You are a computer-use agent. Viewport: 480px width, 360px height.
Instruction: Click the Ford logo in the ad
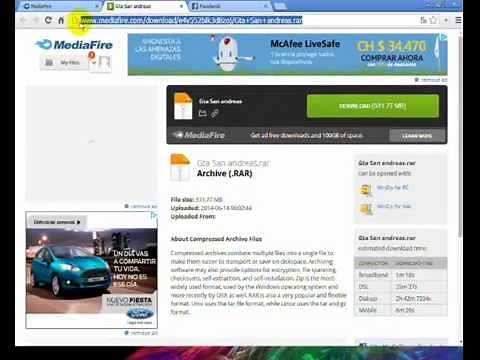coord(140,314)
